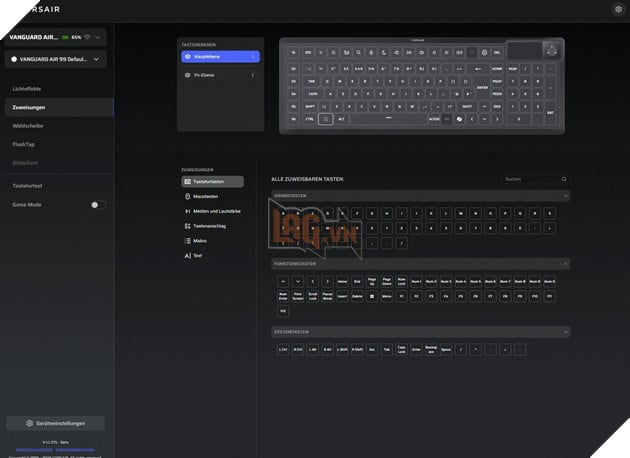Collapse the Grundtasten section
Viewport: 630px width, 458px height.
click(x=564, y=196)
